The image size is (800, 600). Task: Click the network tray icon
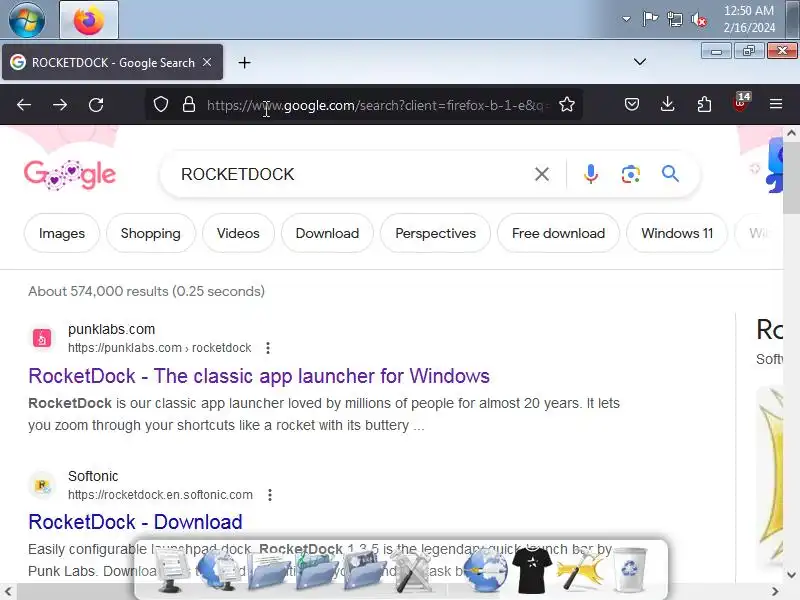pos(674,20)
